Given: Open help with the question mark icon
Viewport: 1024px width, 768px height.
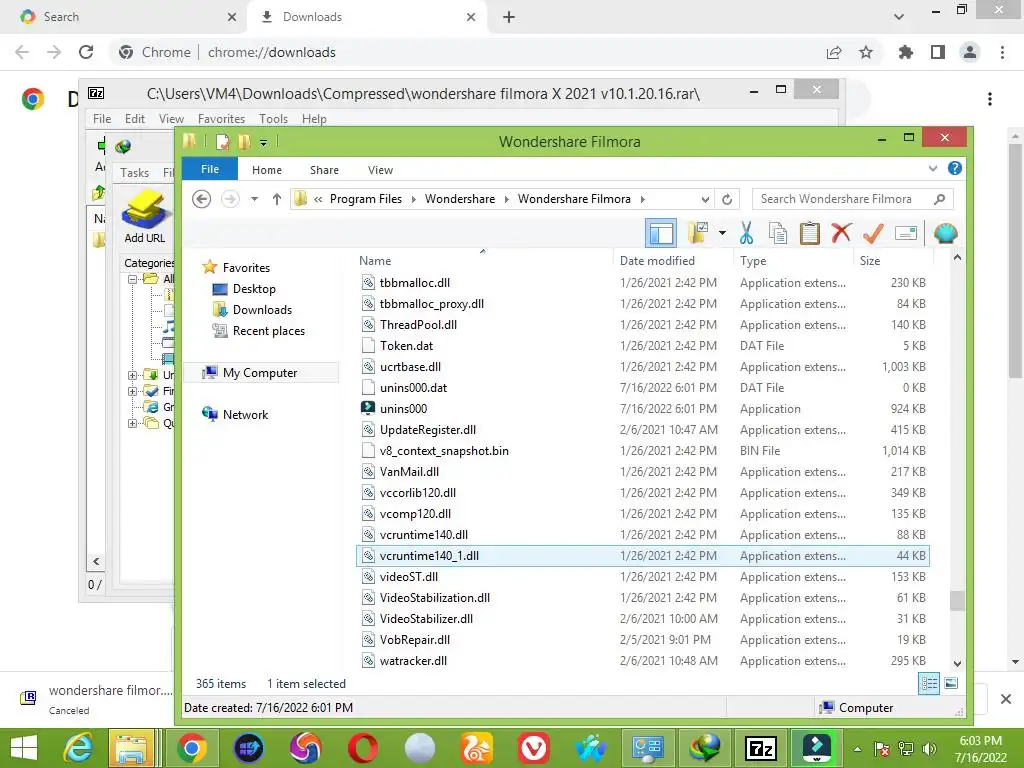Looking at the screenshot, I should (x=954, y=168).
